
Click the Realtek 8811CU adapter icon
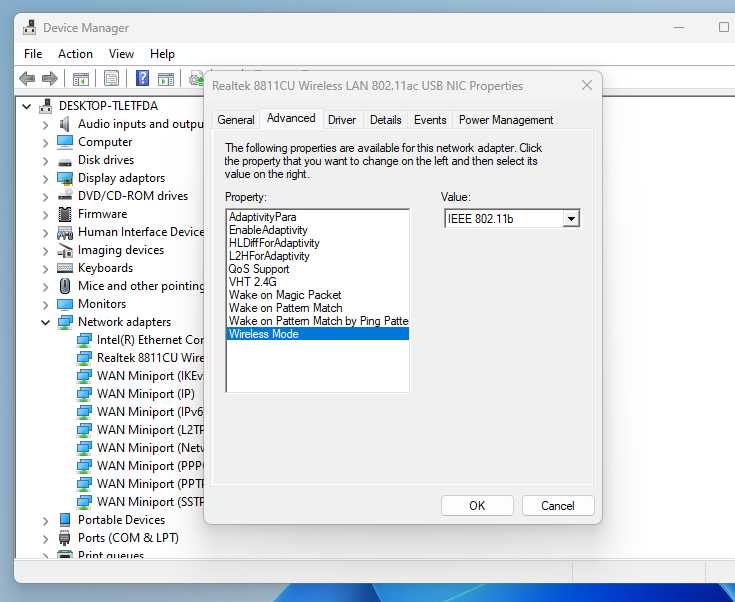84,358
